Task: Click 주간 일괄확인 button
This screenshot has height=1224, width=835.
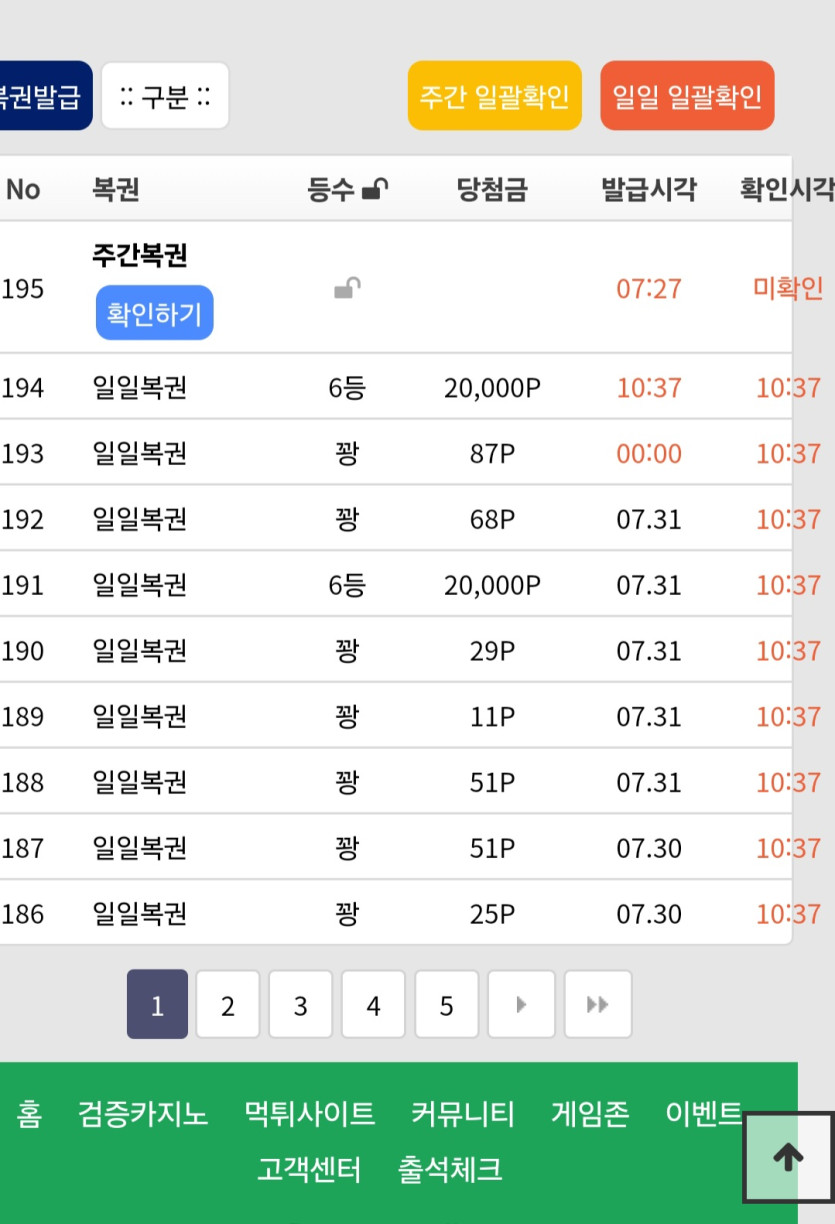Action: (x=494, y=96)
